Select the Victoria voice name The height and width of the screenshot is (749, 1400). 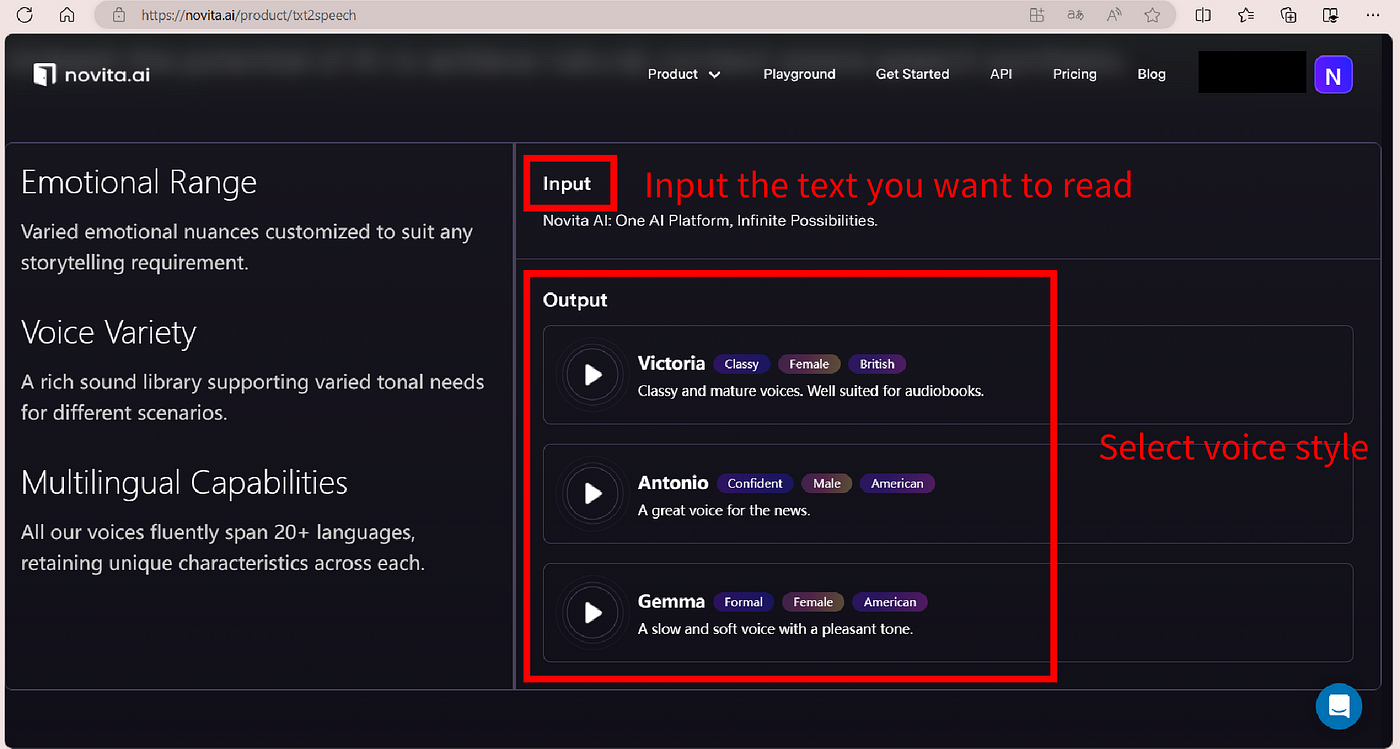[x=671, y=363]
